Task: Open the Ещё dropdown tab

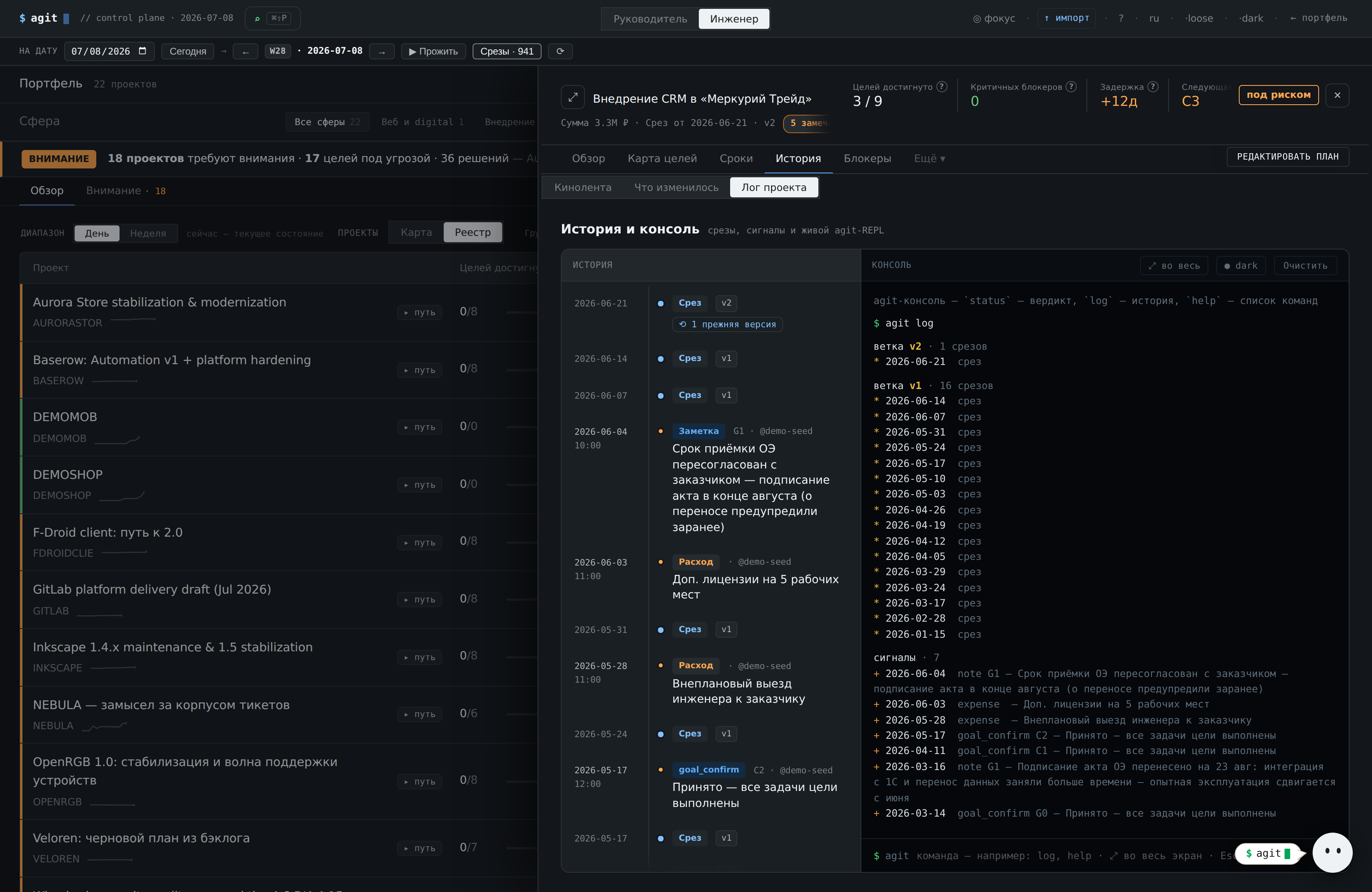Action: [929, 158]
